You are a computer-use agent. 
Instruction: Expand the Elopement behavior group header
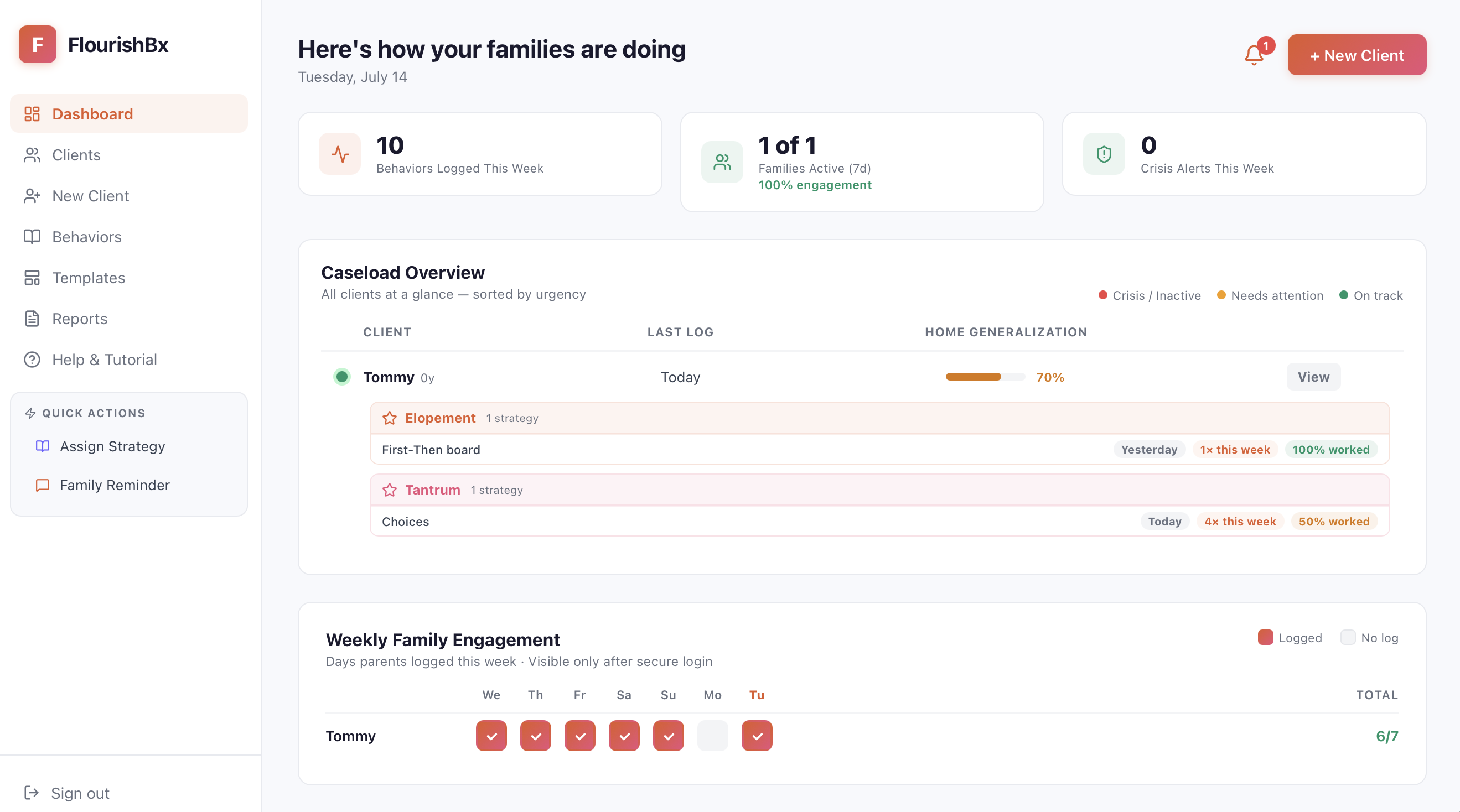pos(879,418)
